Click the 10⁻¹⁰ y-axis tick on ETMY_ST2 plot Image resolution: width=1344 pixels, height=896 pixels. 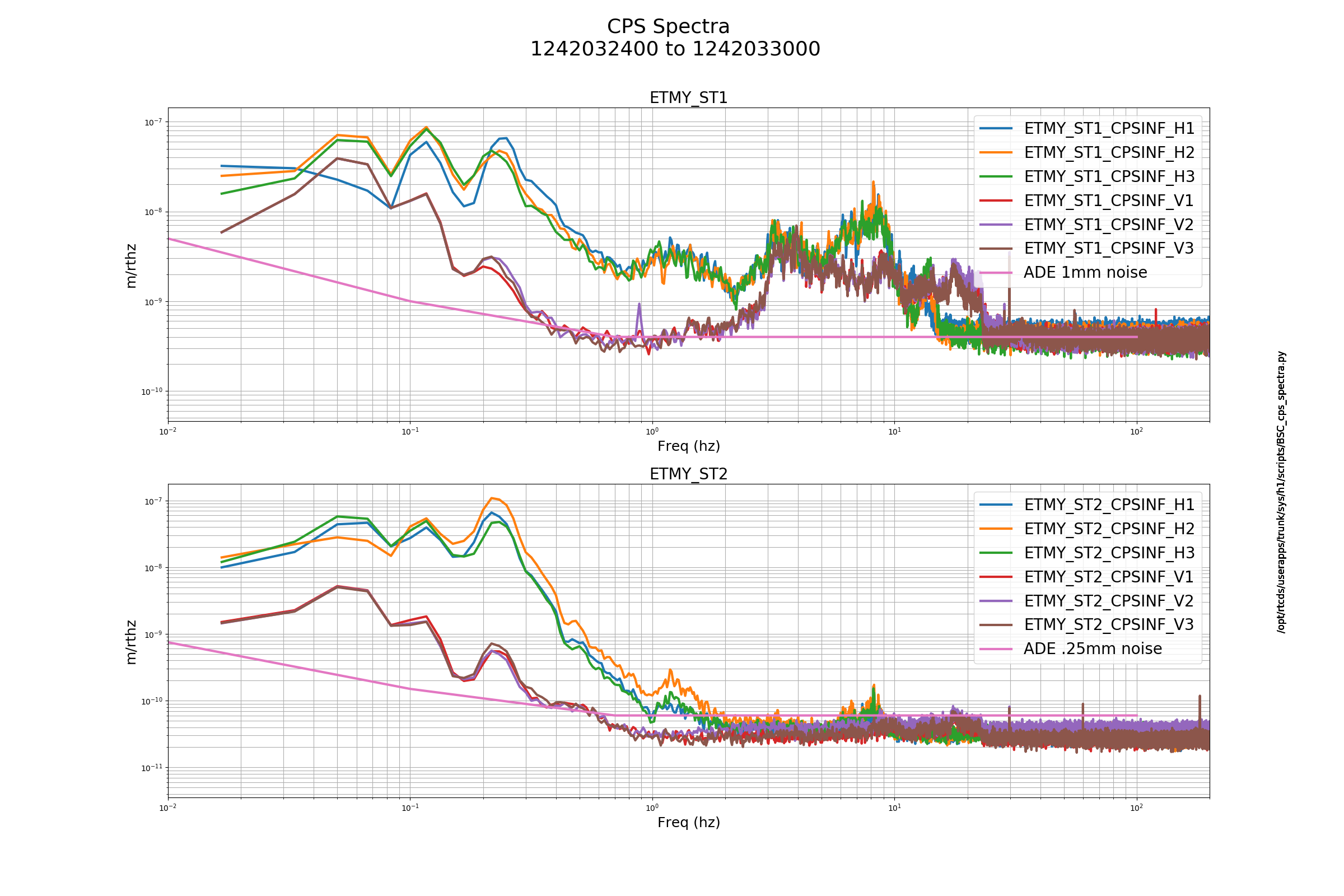click(x=152, y=702)
